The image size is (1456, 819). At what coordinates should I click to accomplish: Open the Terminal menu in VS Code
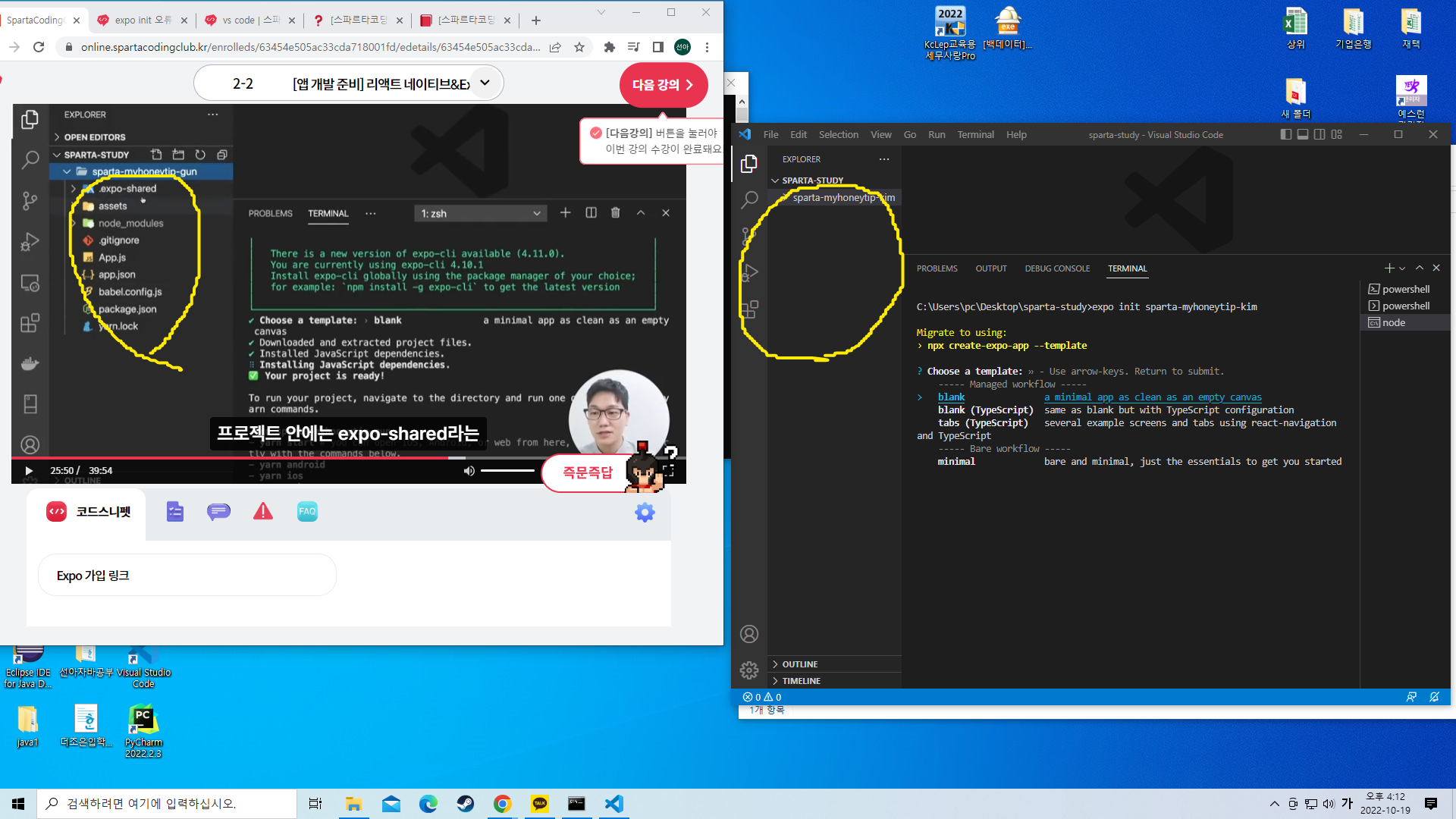click(x=976, y=134)
